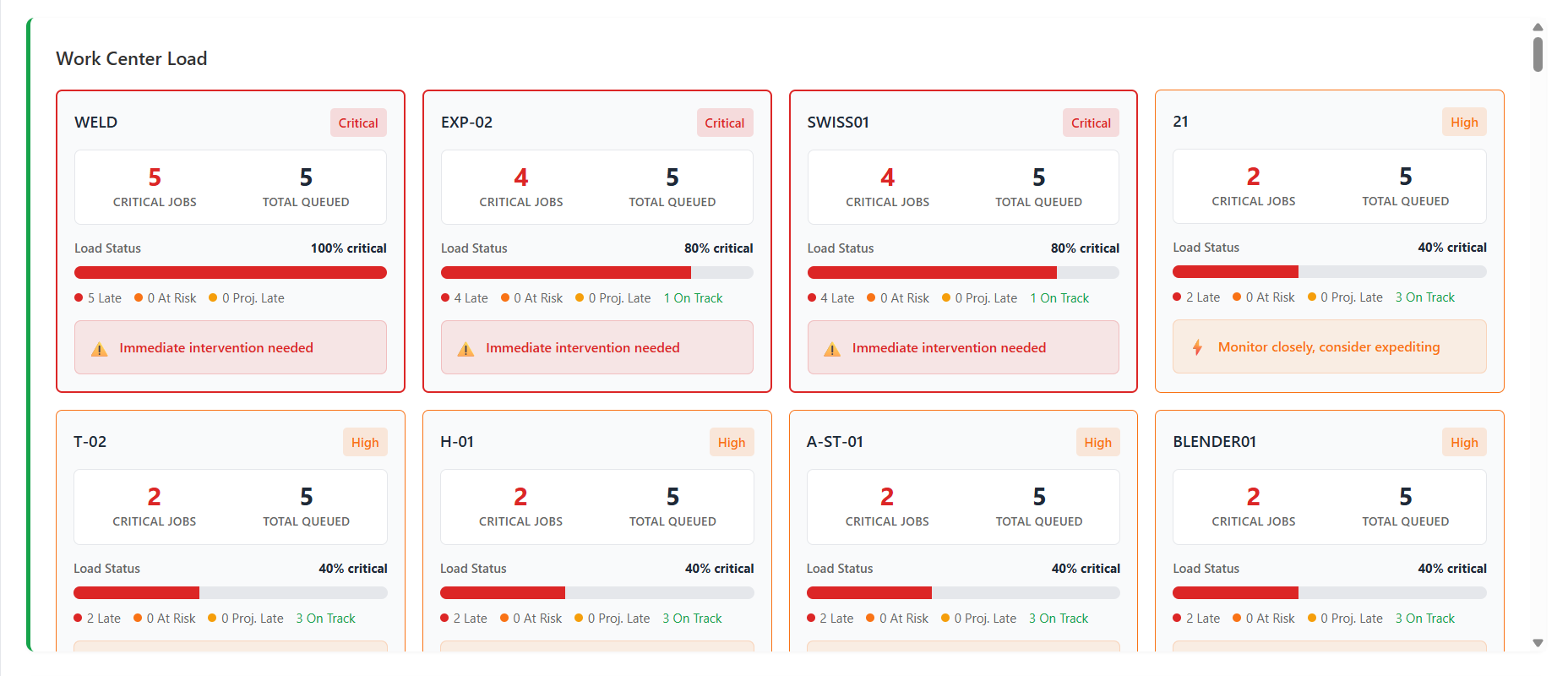Click Critical badge on WELD card
Screen dimensions: 1568x676
click(x=358, y=123)
